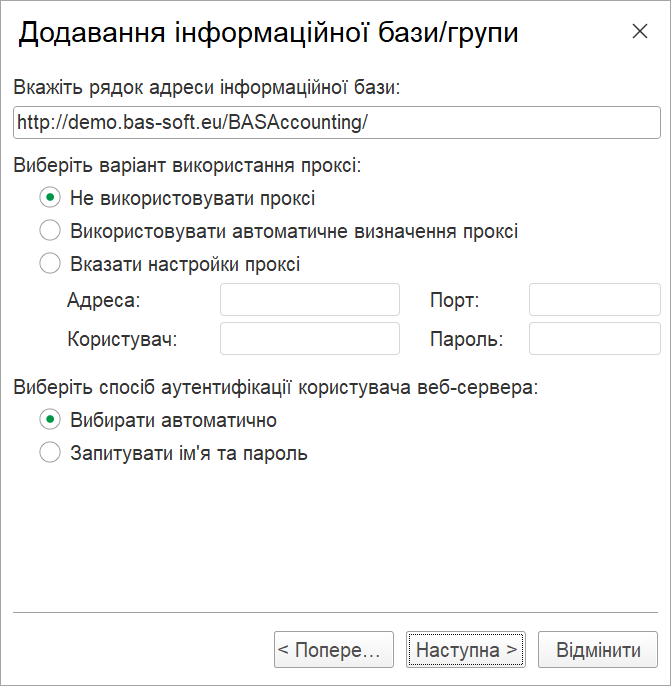This screenshot has width=671, height=686.
Task: Click the proxy "Порт" input field
Action: pyautogui.click(x=594, y=300)
